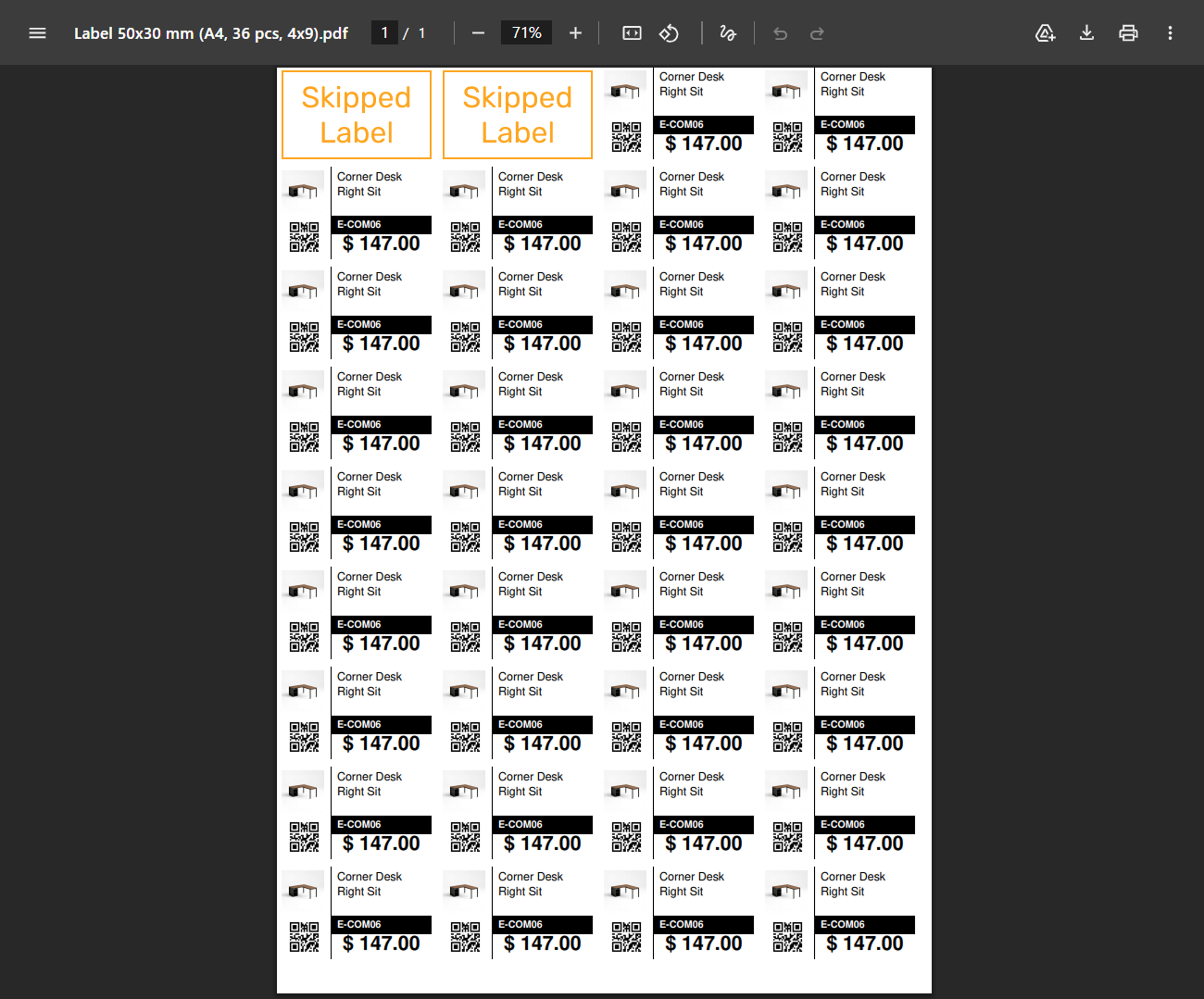Screen dimensions: 1204x999
Task: Click the zoom in plus button
Action: 575,33
